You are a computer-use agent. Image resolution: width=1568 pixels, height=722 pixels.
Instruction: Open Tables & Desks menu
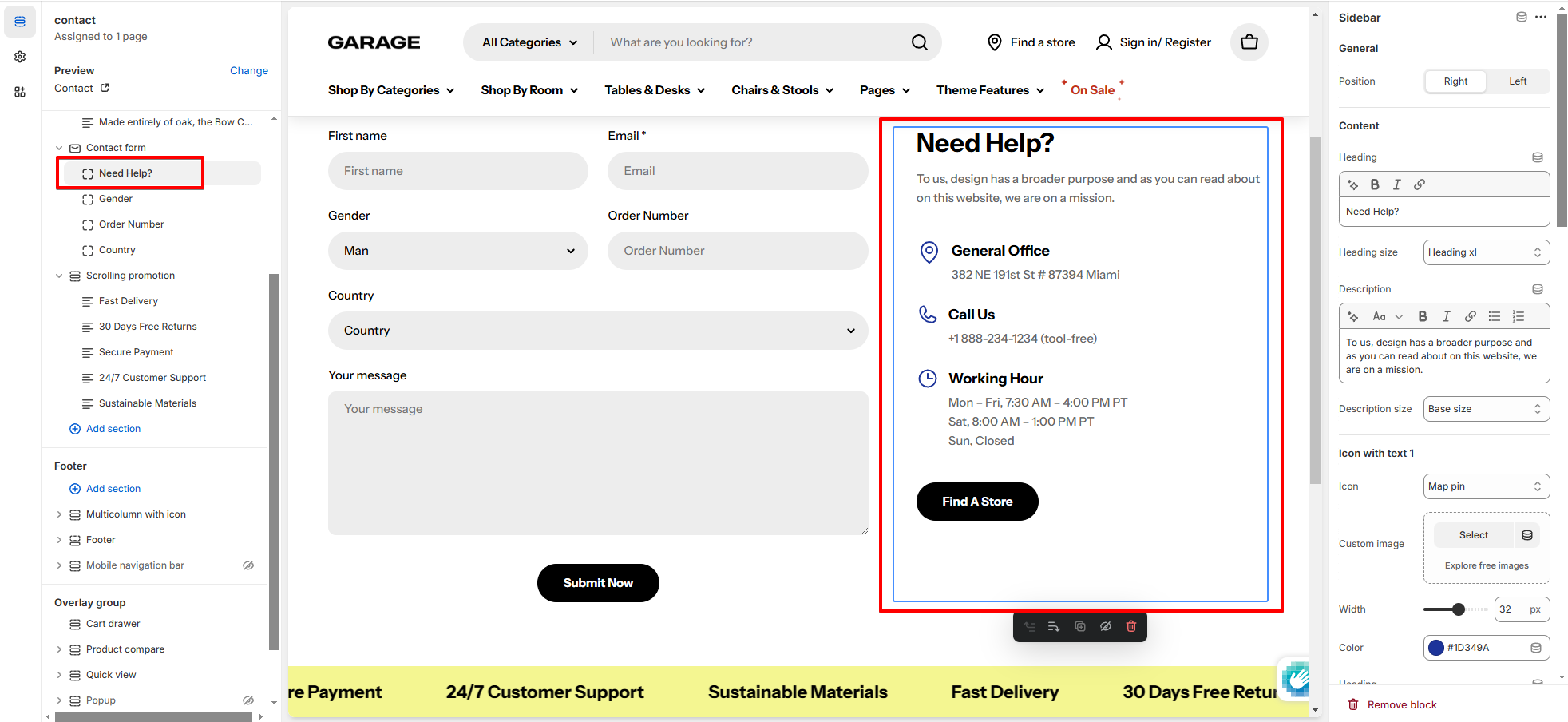655,90
